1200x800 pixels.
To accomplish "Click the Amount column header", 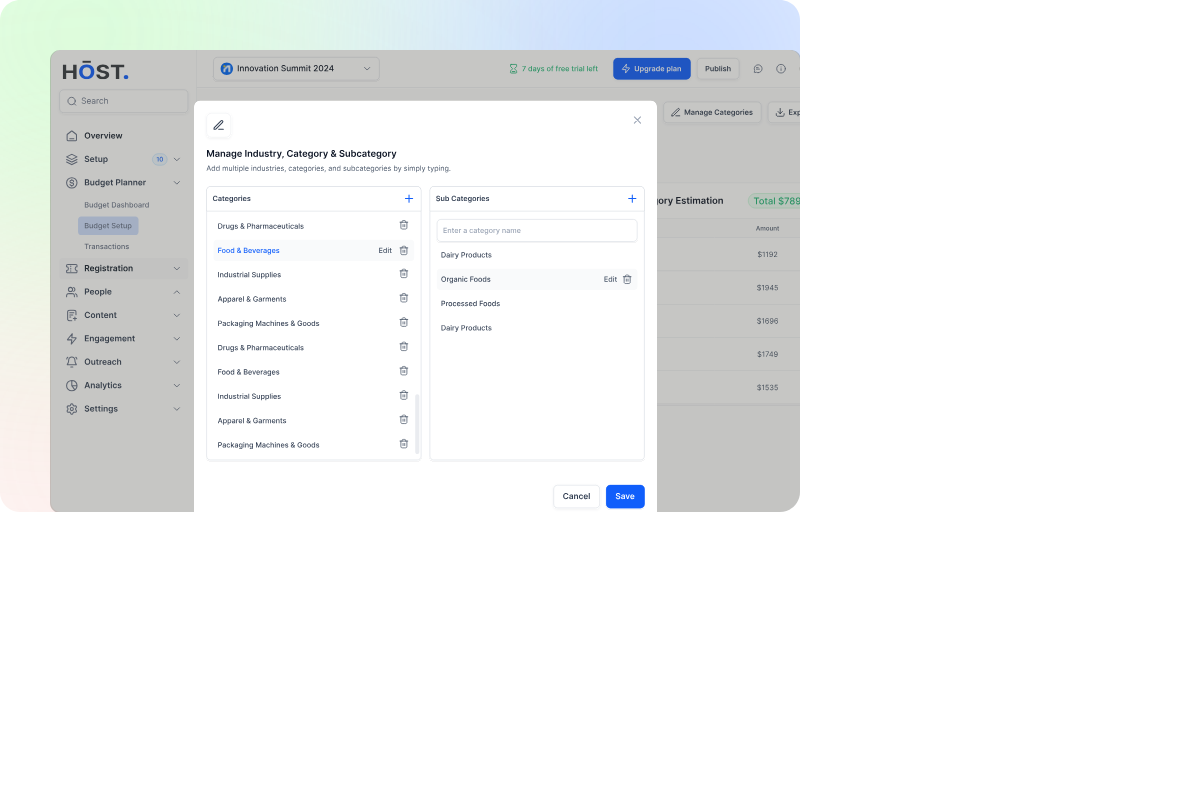I will click(767, 229).
